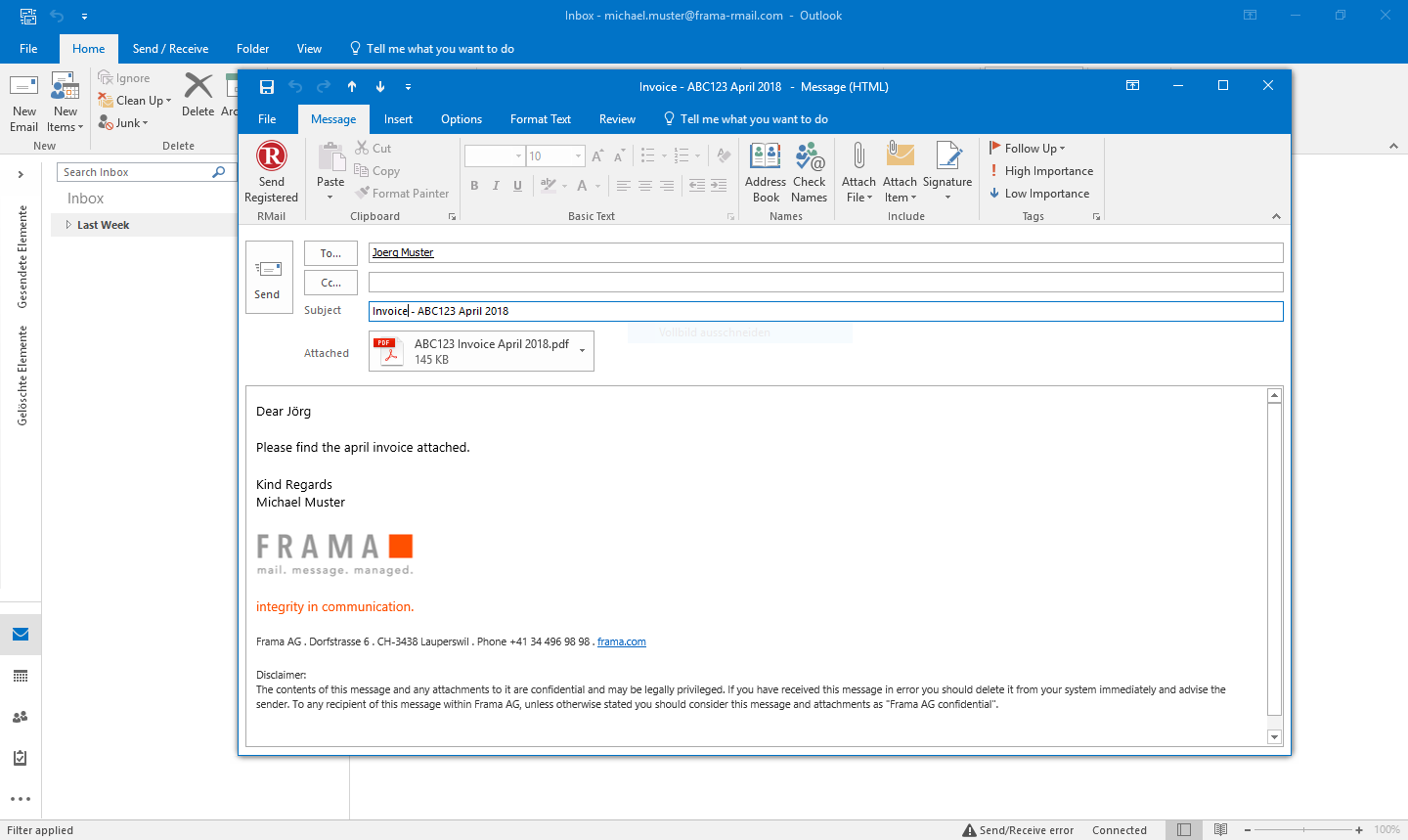
Task: Open Calendar view in navigation bar
Action: click(x=21, y=676)
